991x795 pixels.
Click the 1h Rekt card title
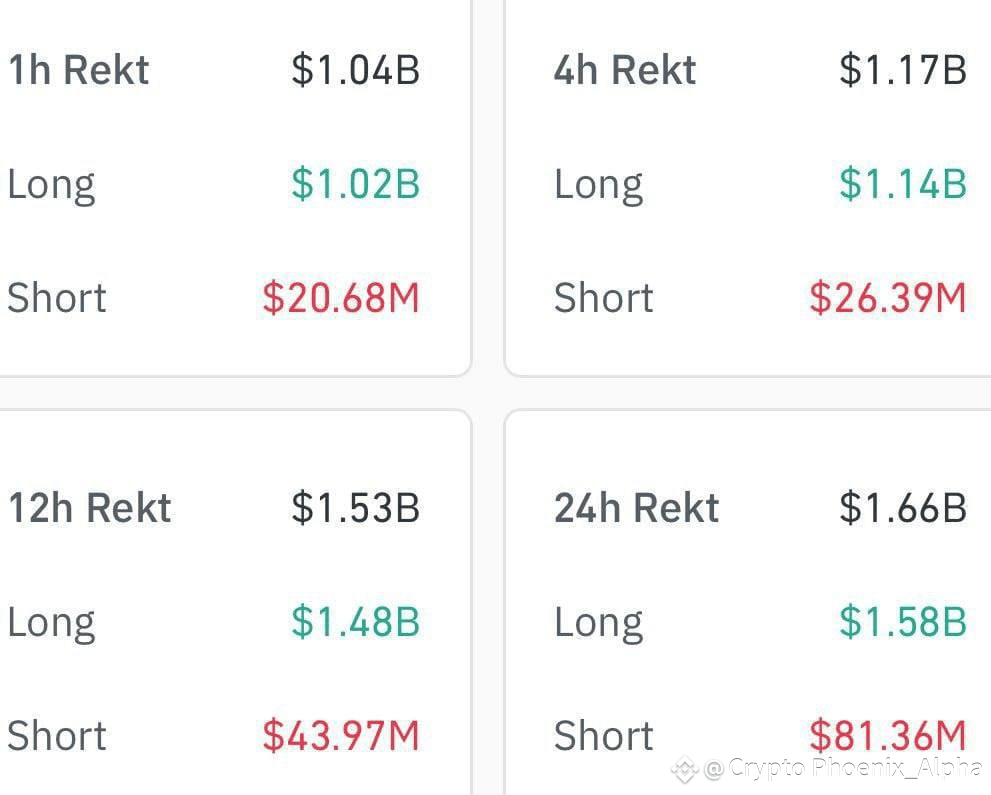click(79, 70)
